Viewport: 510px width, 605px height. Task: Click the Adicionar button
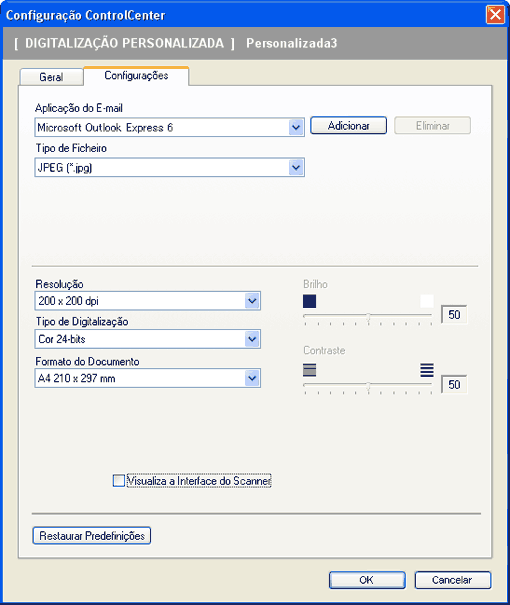[x=348, y=126]
